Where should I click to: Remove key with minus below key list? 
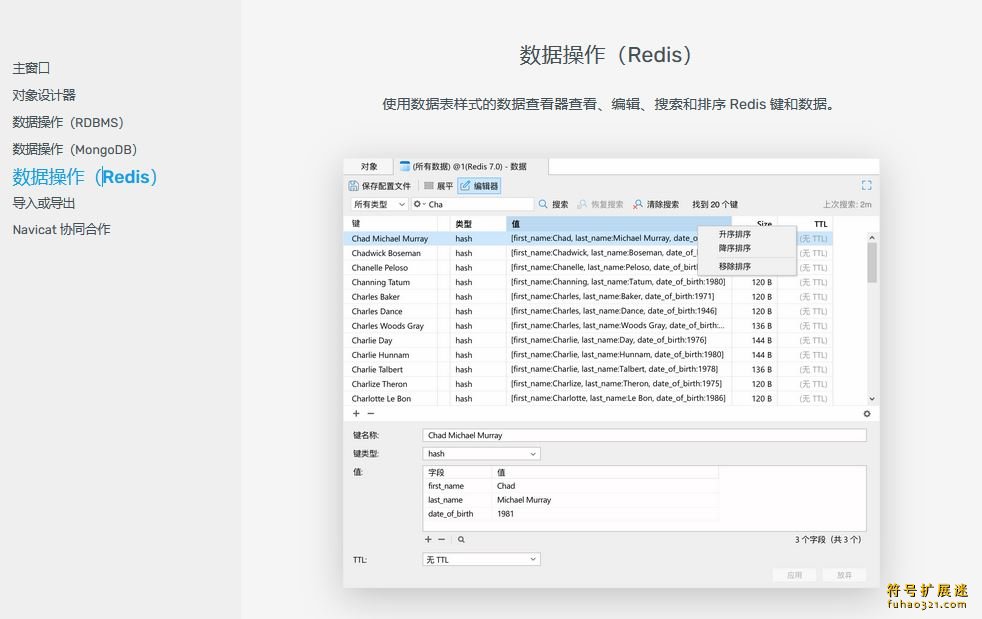click(371, 414)
